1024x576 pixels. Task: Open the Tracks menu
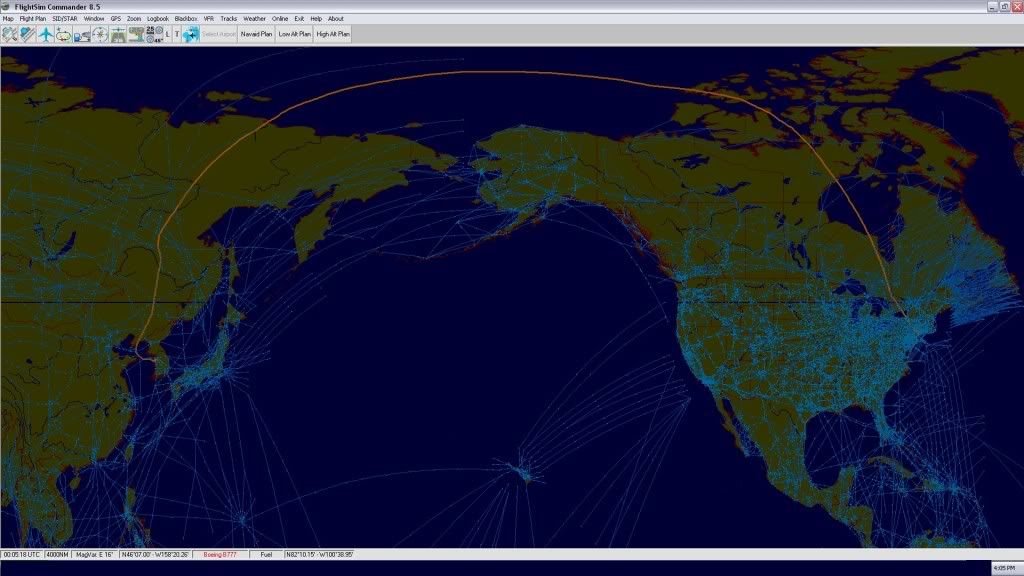click(229, 19)
